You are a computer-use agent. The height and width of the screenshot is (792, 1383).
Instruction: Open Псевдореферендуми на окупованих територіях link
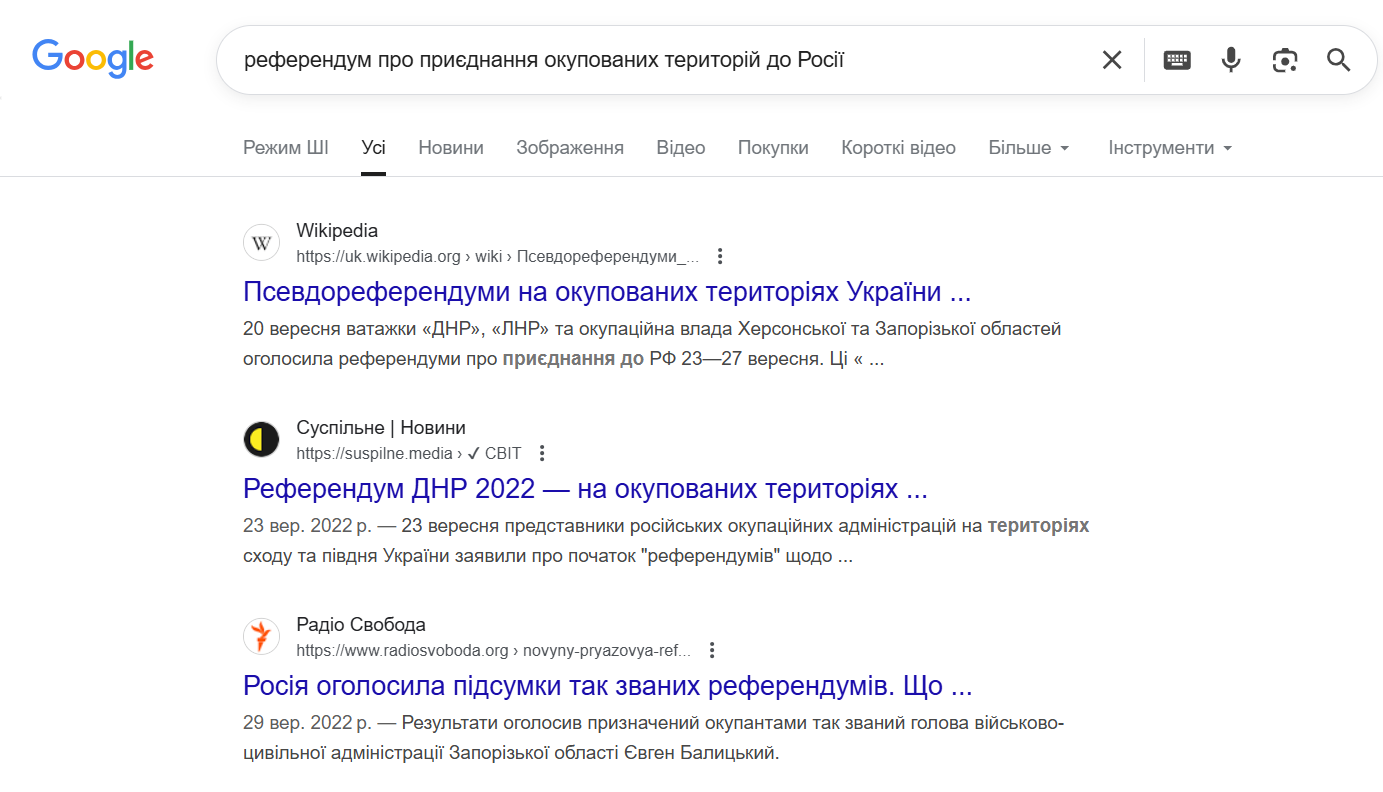point(607,292)
